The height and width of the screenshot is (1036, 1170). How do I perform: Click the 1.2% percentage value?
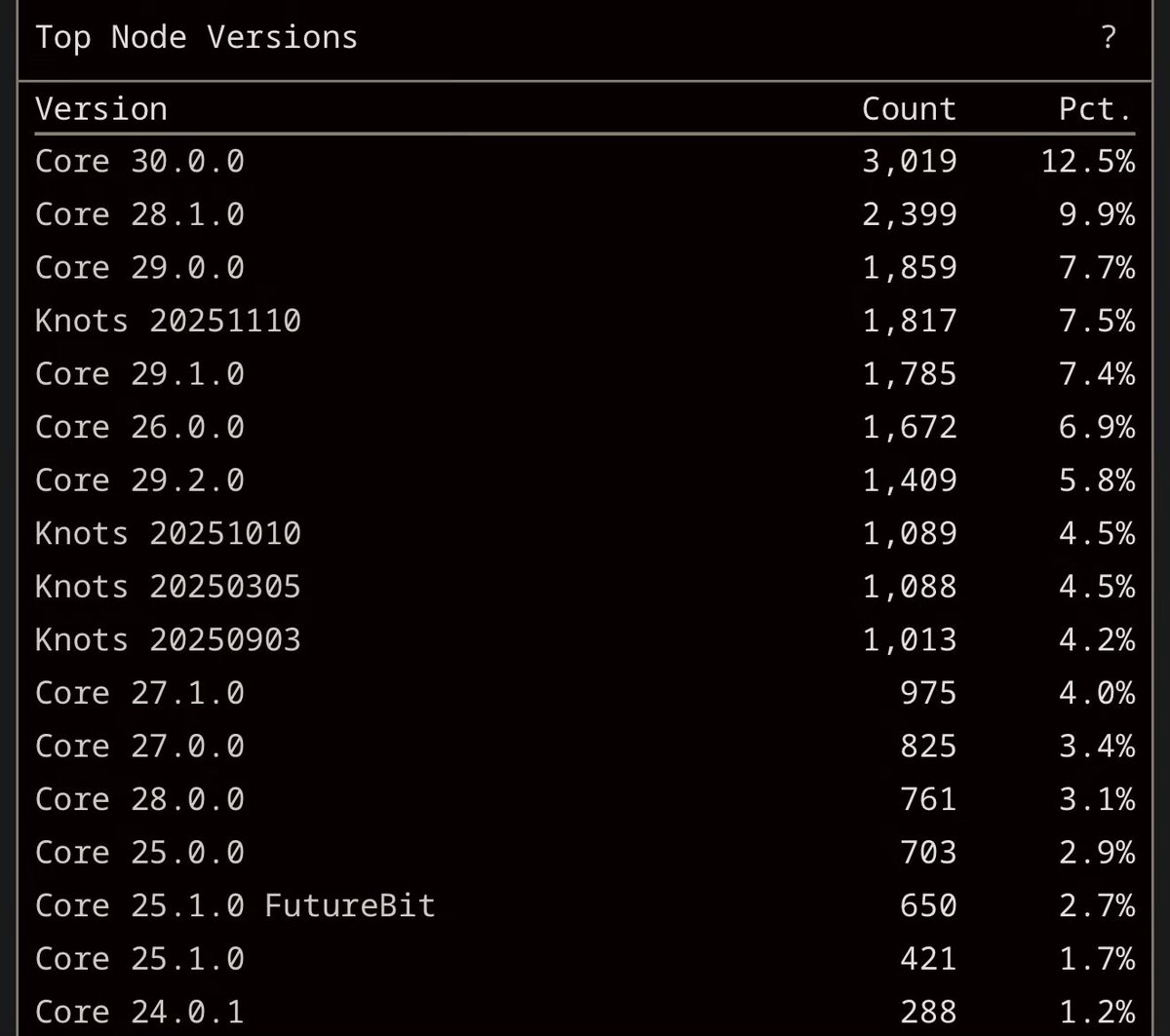coord(1097,1012)
